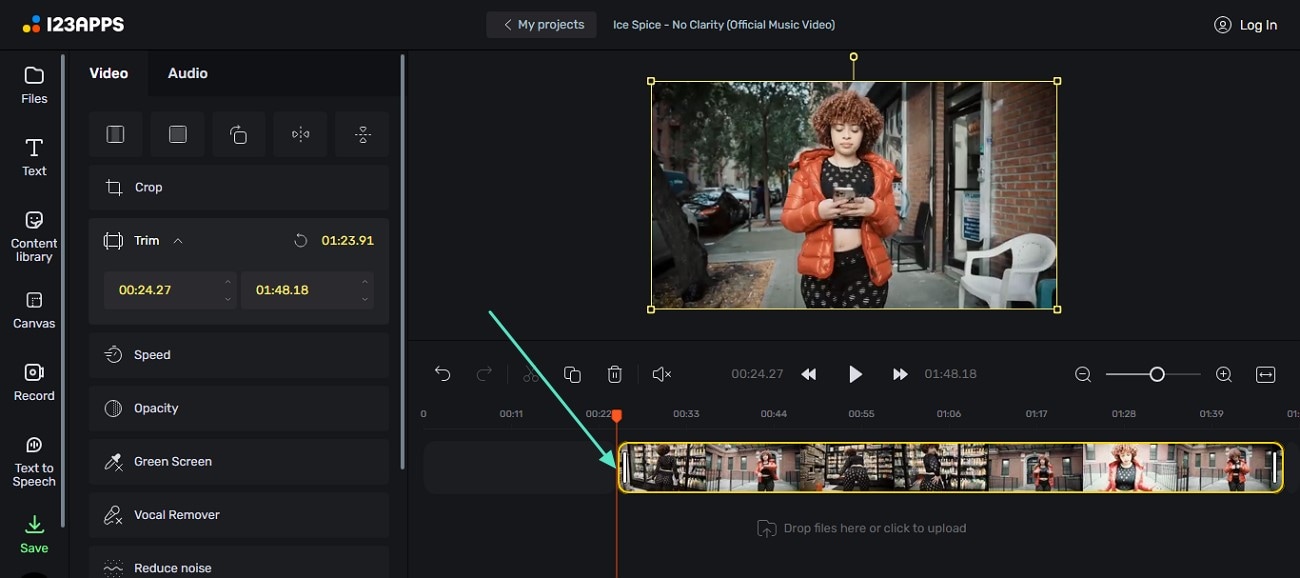
Task: Flip the video horizontally
Action: pyautogui.click(x=301, y=134)
